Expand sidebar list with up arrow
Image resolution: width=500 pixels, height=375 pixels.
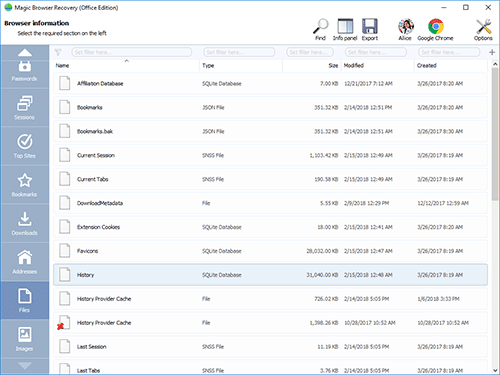[25, 53]
